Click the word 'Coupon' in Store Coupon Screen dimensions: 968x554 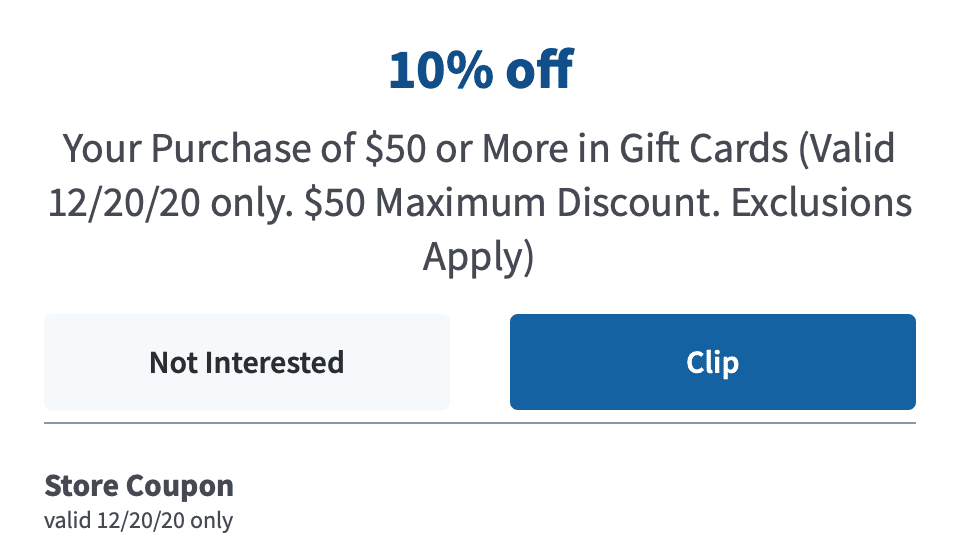[x=181, y=487]
